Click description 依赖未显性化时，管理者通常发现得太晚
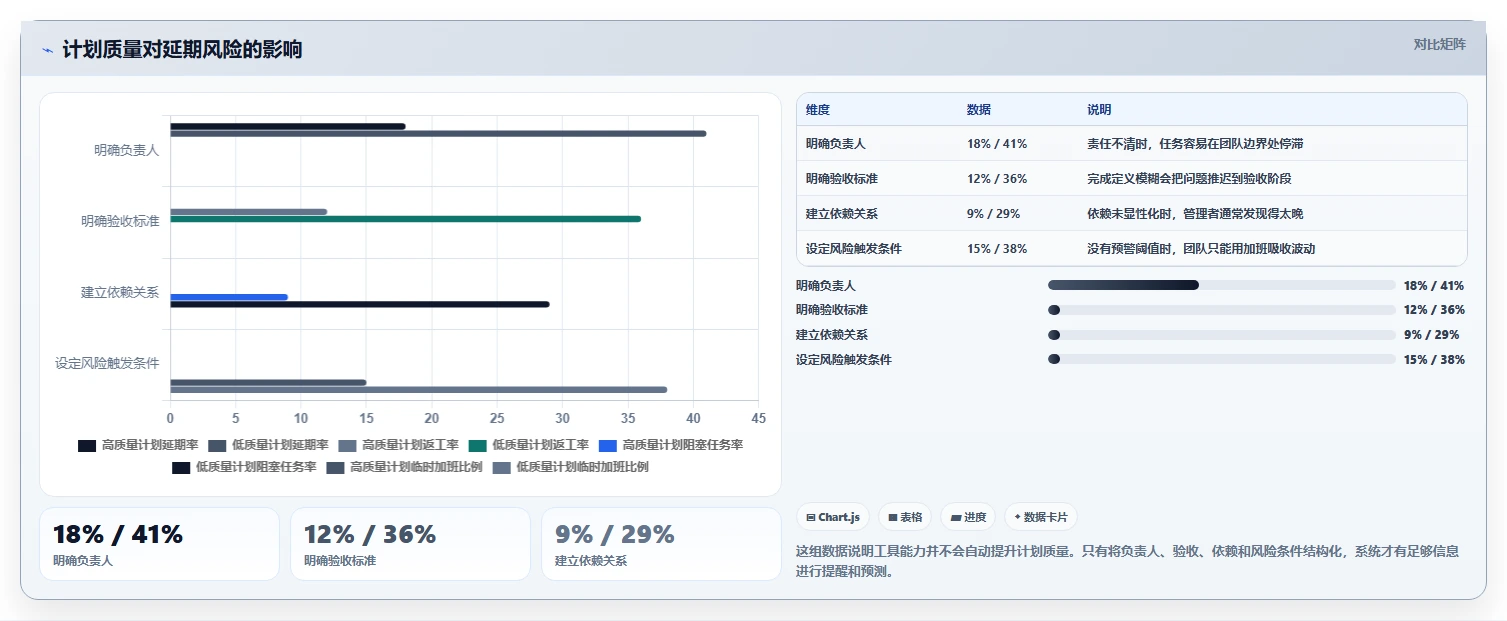The width and height of the screenshot is (1507, 621). pos(1195,214)
